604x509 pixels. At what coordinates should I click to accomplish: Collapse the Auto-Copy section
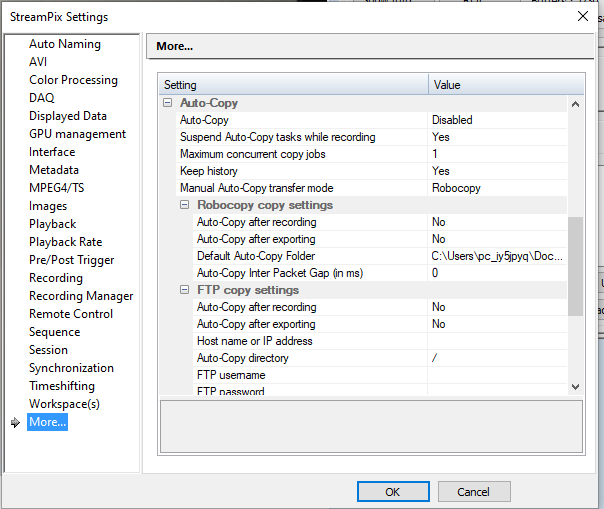[167, 103]
